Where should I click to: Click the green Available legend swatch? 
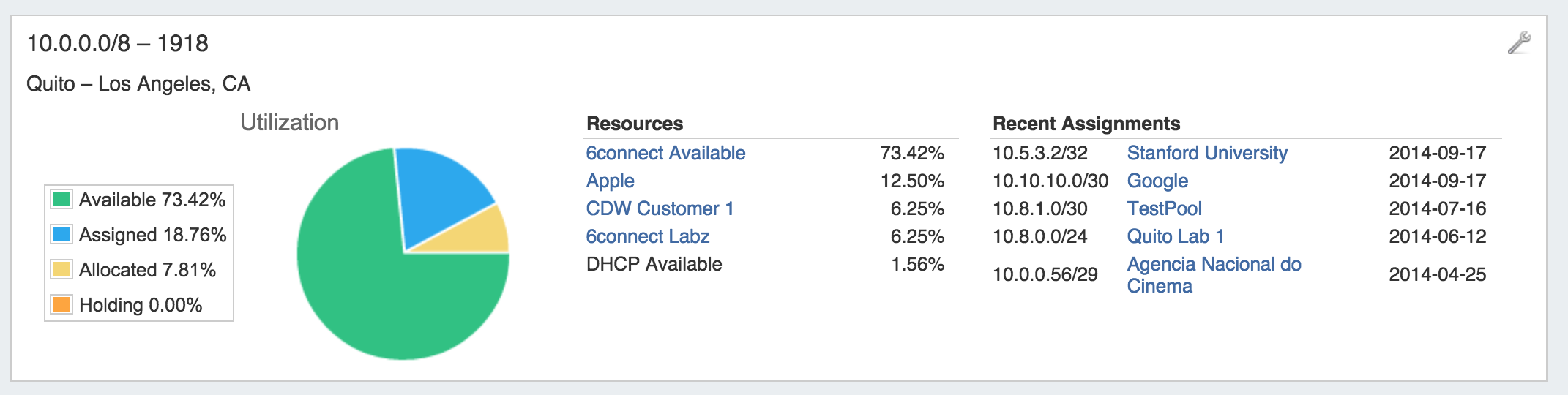click(61, 199)
